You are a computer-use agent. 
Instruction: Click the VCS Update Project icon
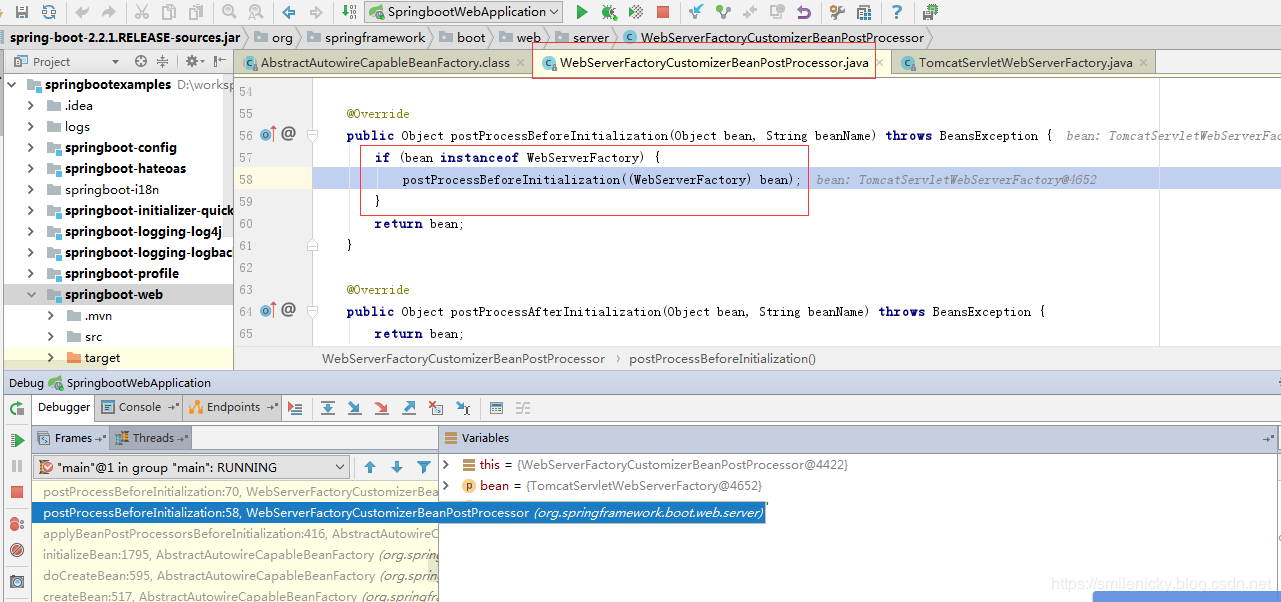[696, 12]
